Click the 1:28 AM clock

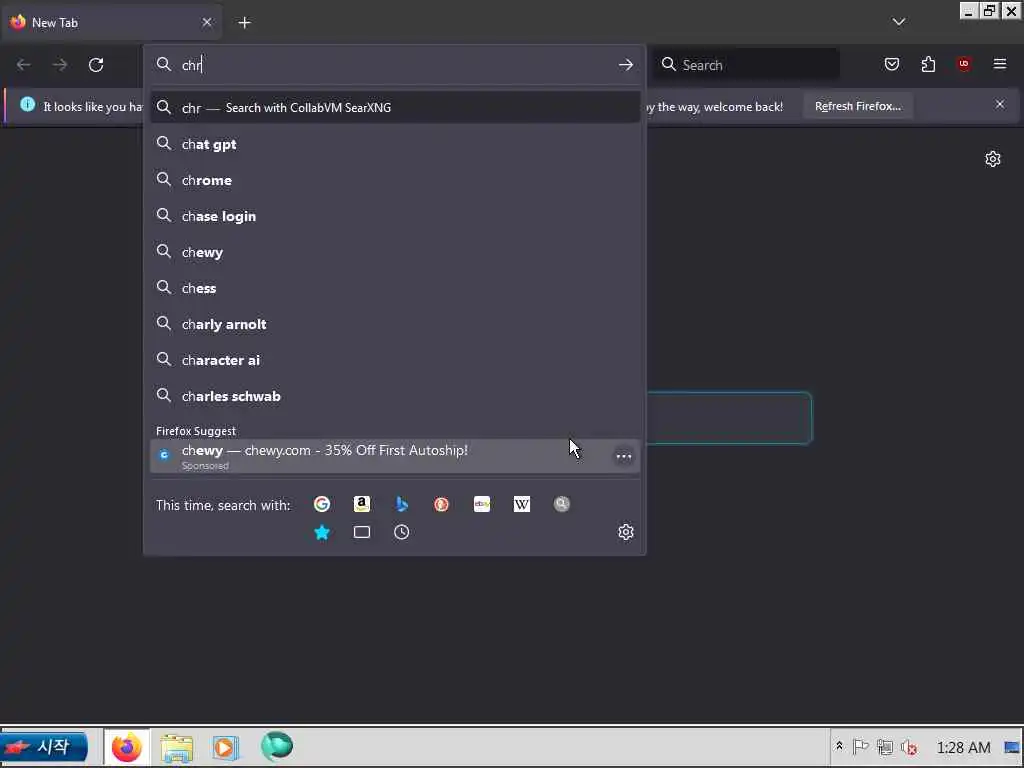(x=963, y=747)
